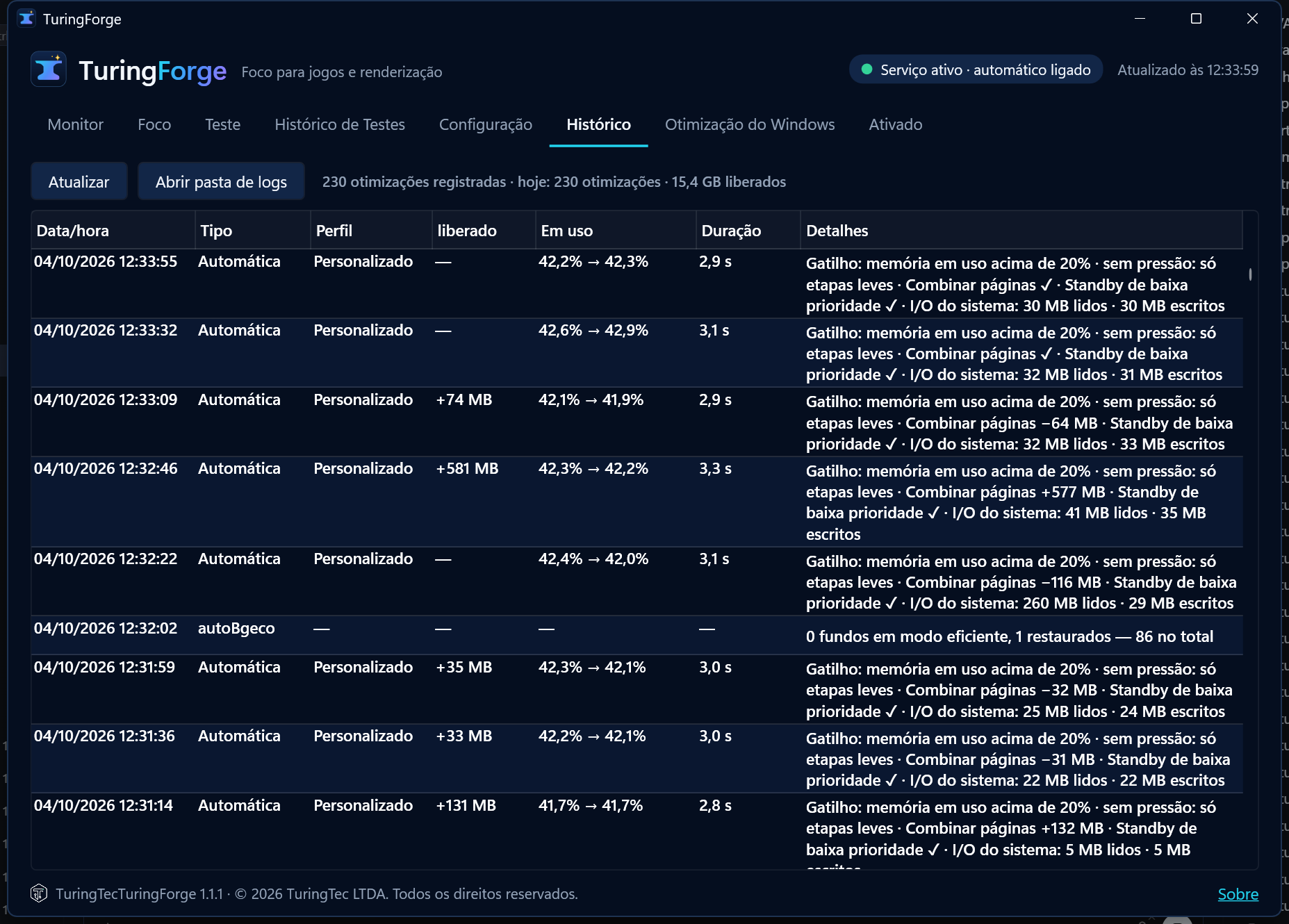Viewport: 1289px width, 924px height.
Task: Click details mentioning 260 MB lidos
Action: point(1021,582)
